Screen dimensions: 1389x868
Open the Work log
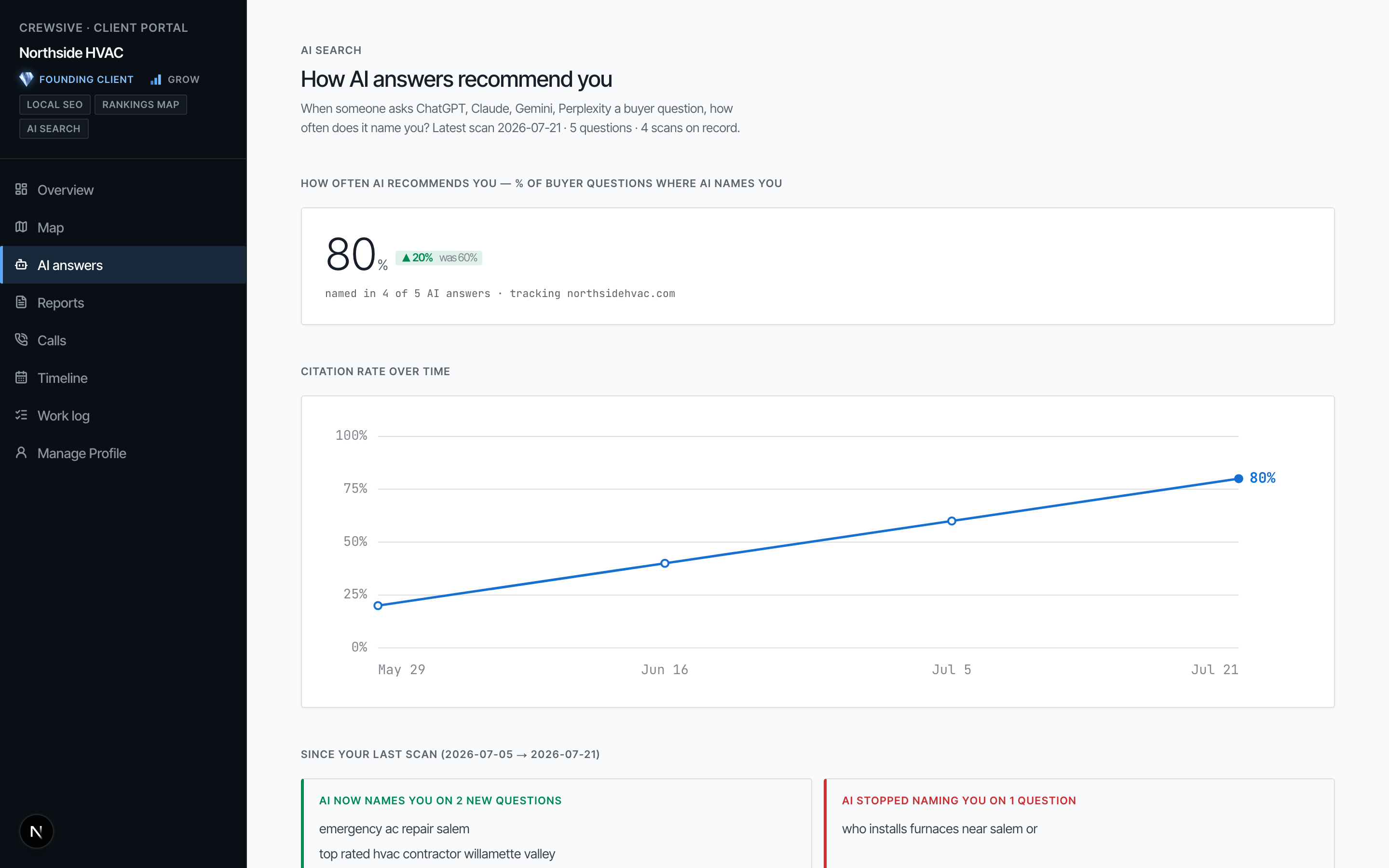tap(123, 415)
